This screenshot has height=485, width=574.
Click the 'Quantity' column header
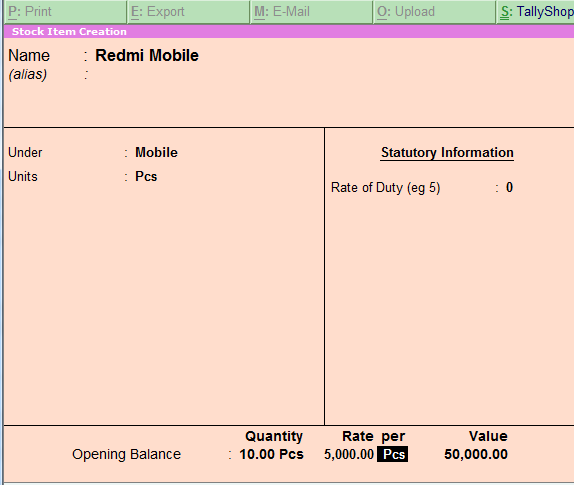coord(274,436)
